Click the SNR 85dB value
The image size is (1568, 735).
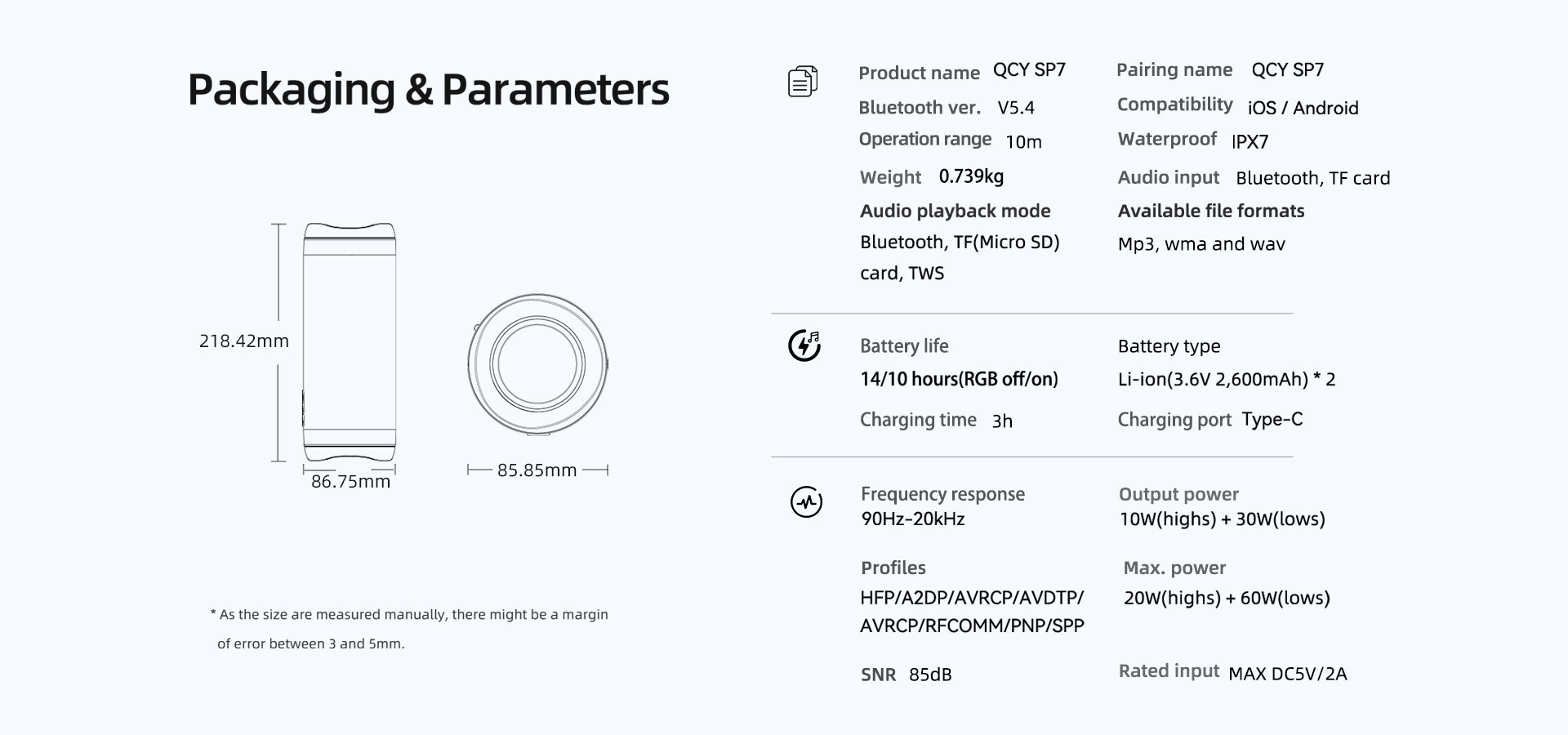tap(929, 675)
